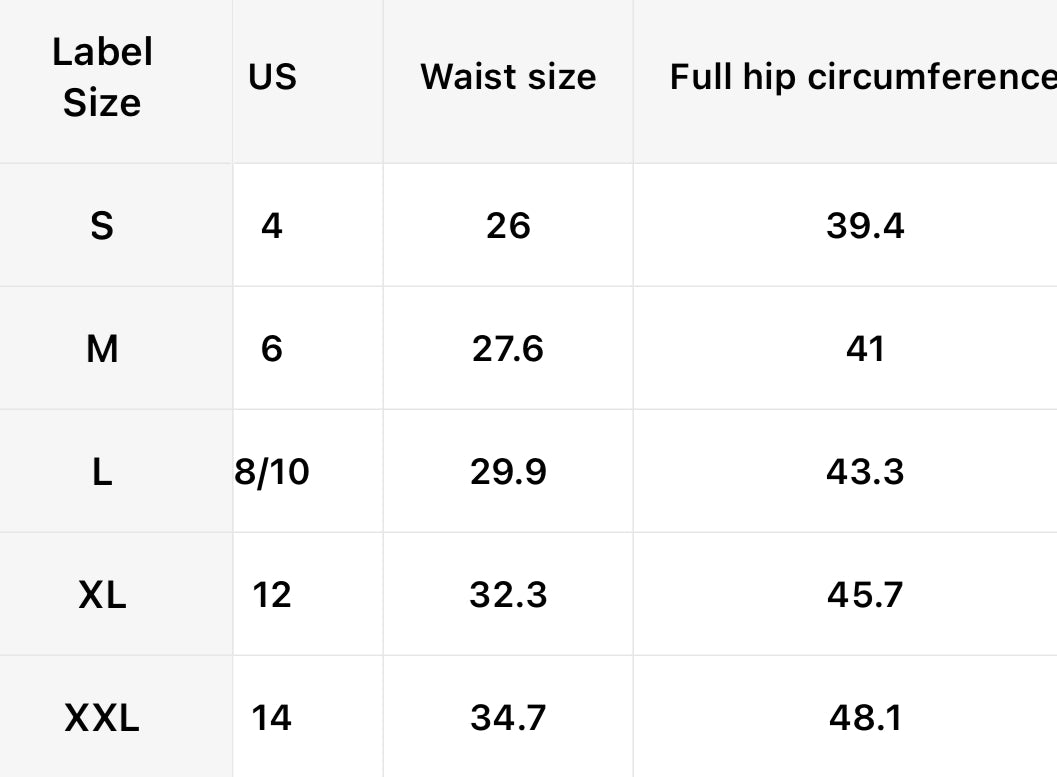Click the Waist size column header
The width and height of the screenshot is (1057, 777).
click(x=508, y=78)
